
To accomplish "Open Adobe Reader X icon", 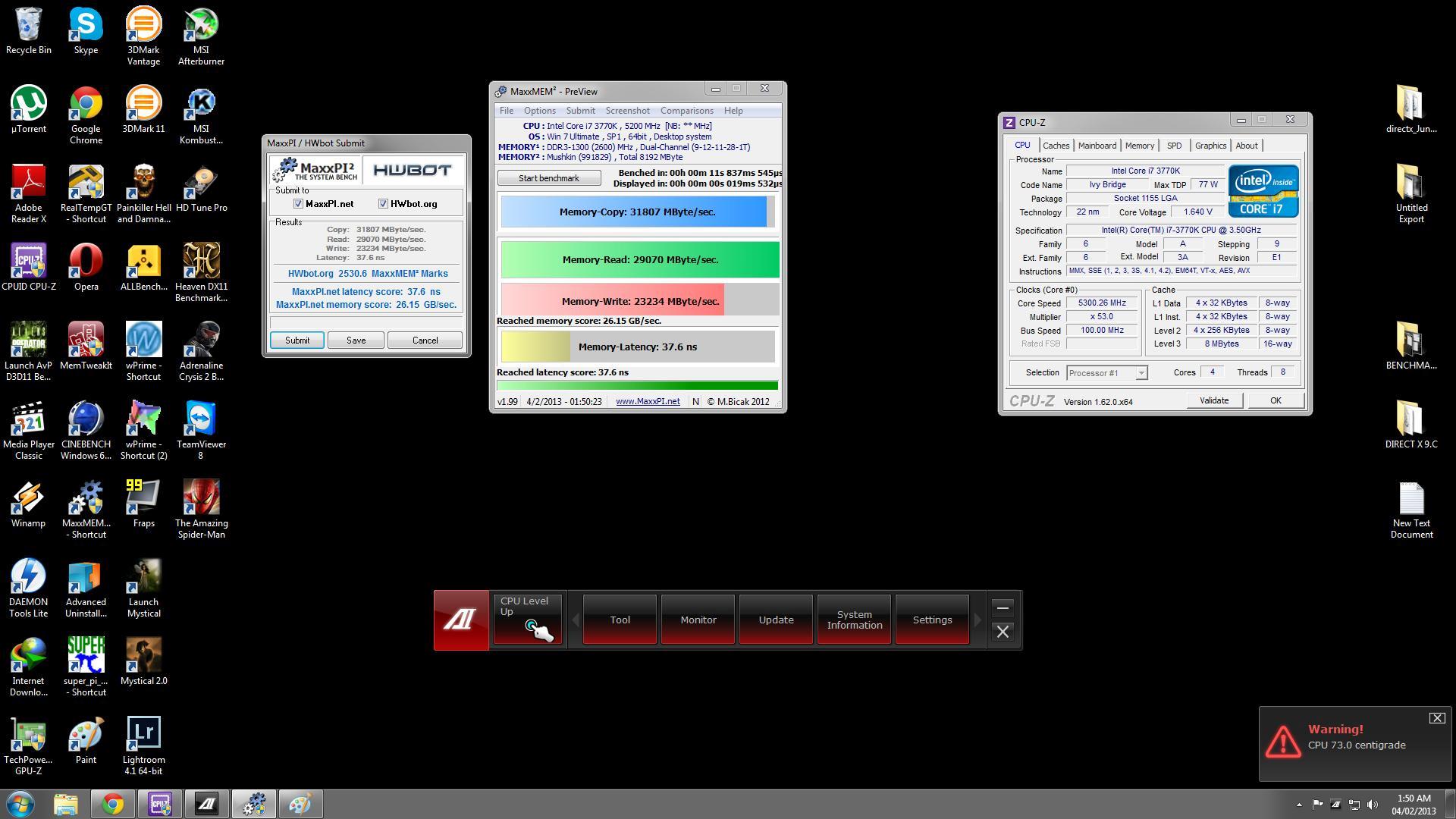I will 29,194.
